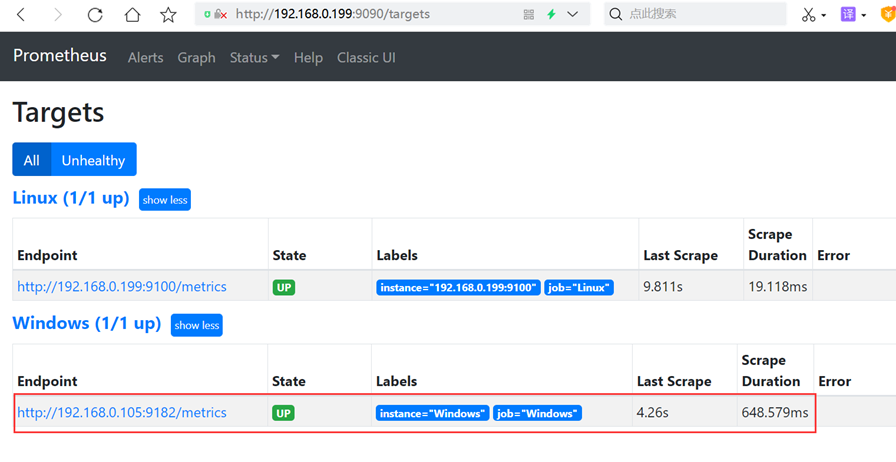
Task: Click the magnifier search icon
Action: click(615, 14)
